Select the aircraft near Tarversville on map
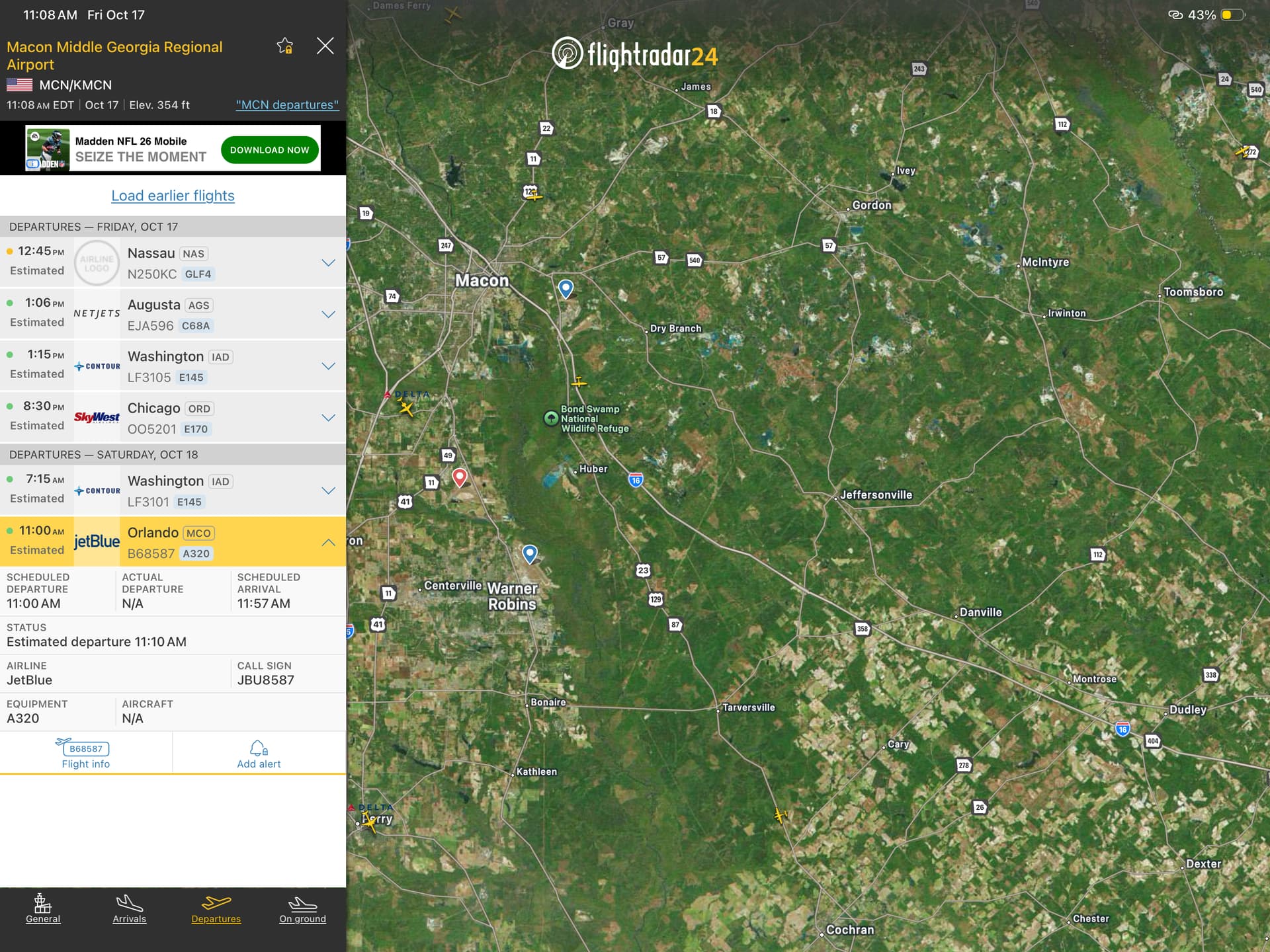1270x952 pixels. 780,815
